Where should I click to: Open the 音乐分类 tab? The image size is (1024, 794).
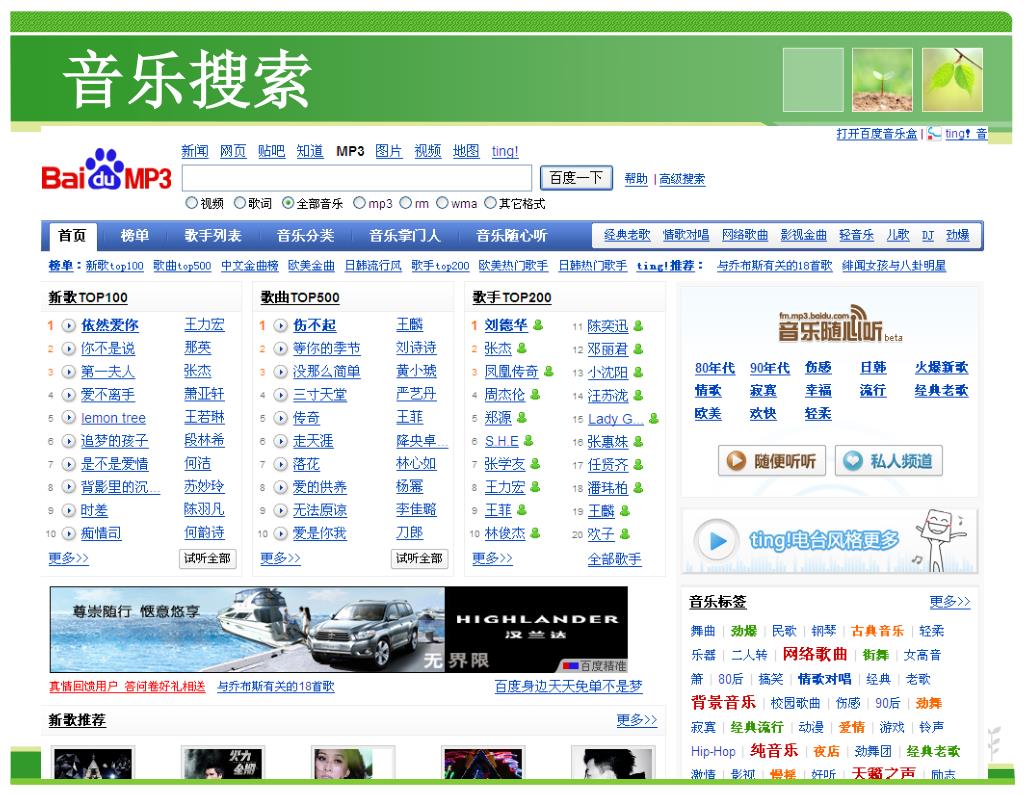(x=305, y=236)
